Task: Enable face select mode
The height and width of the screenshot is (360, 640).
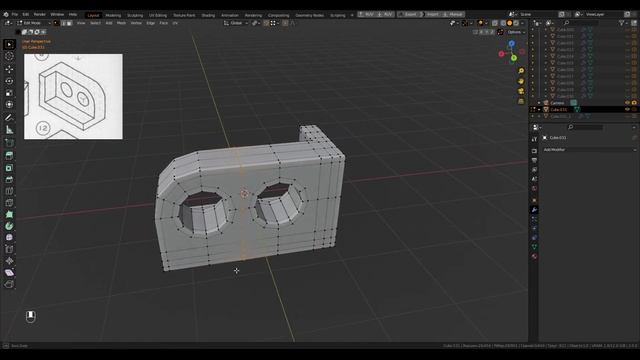Action: pyautogui.click(x=69, y=23)
